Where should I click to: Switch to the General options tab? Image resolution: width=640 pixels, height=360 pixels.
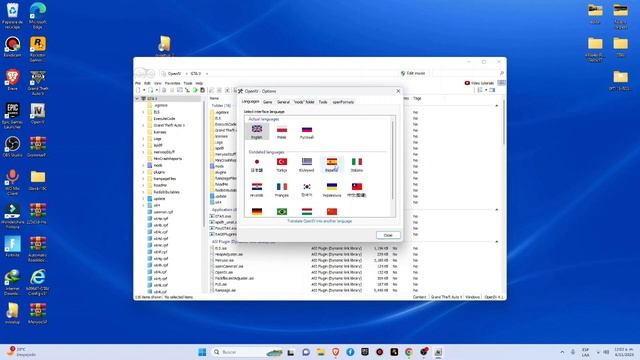283,102
